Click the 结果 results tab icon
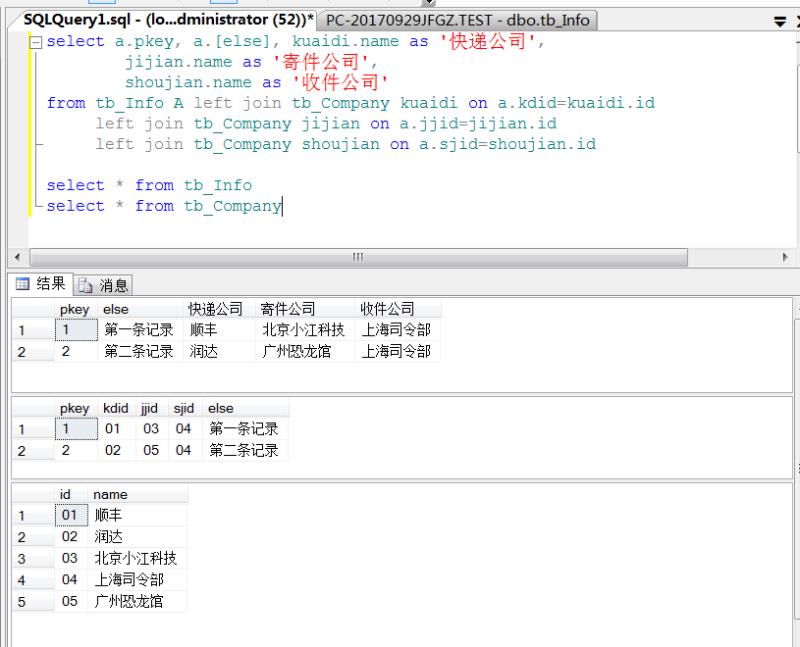 (x=22, y=284)
